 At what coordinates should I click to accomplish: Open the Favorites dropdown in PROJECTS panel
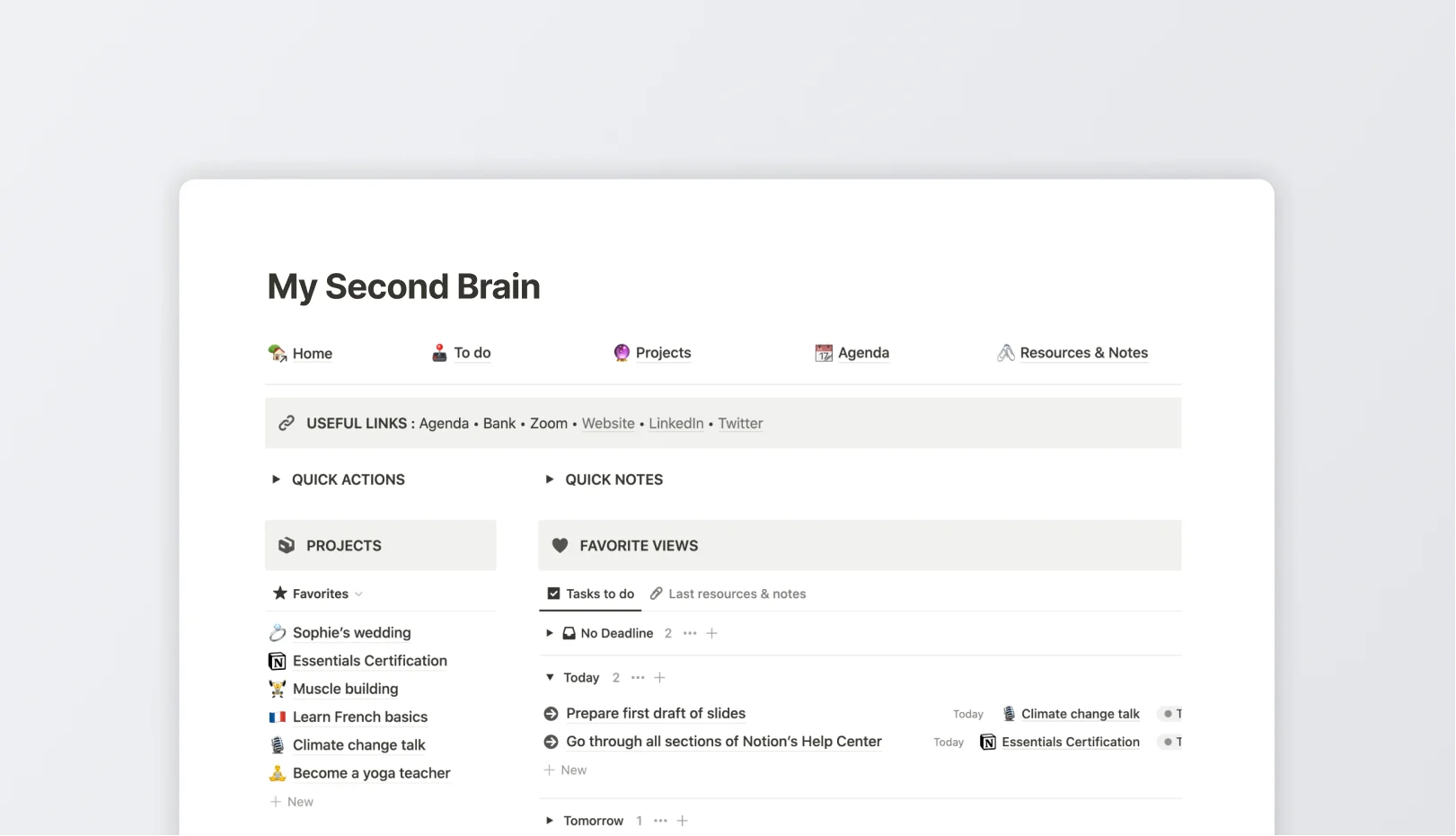358,594
